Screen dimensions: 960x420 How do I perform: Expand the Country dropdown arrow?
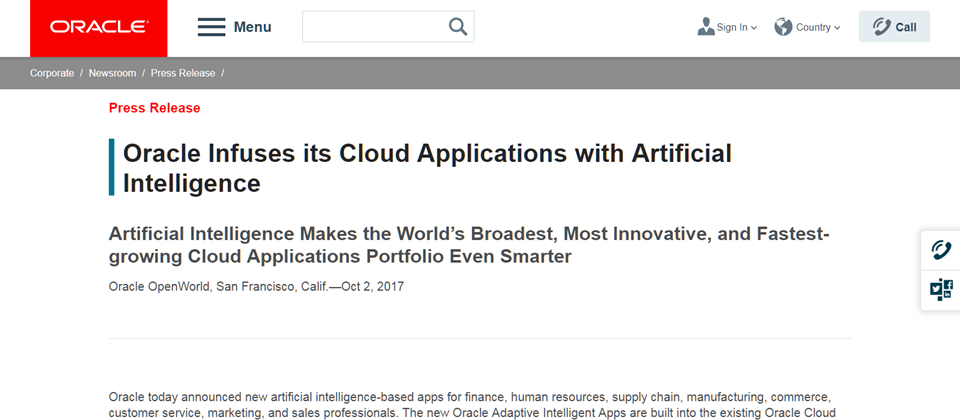pos(837,28)
